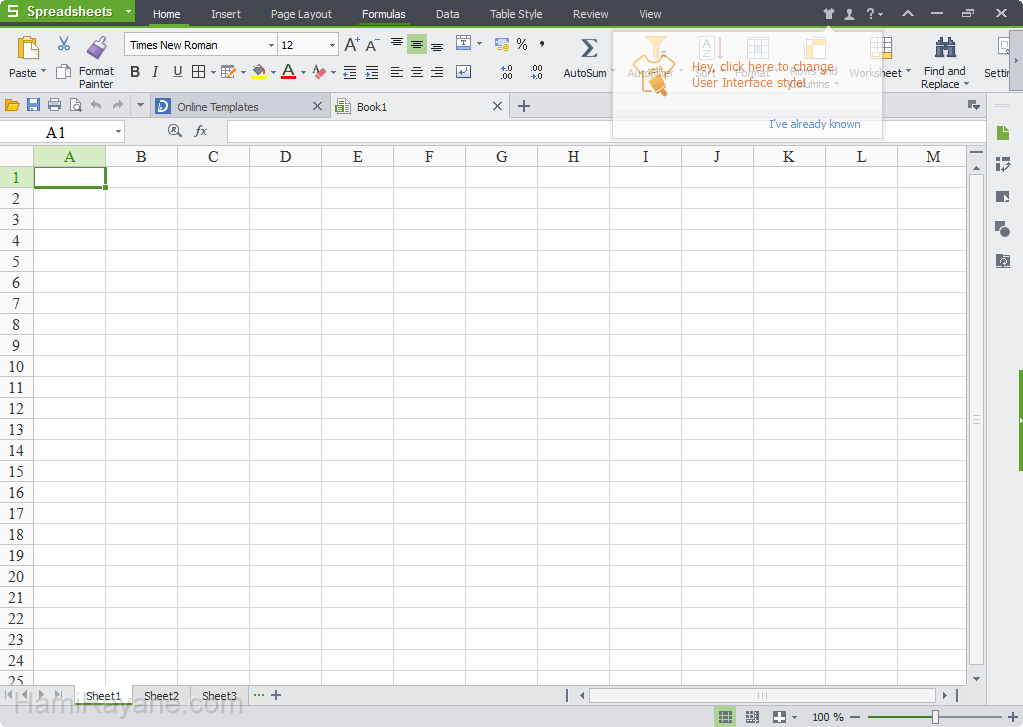Click the "I've already known" link
This screenshot has width=1023, height=727.
814,124
